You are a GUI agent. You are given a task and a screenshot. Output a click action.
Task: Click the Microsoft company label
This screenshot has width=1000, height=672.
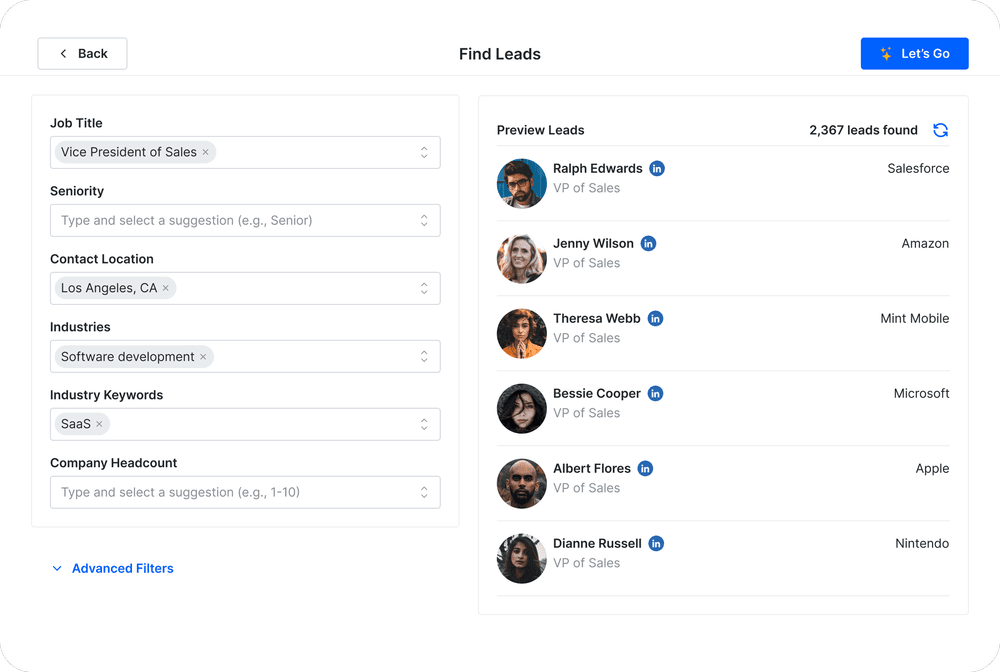(x=922, y=393)
